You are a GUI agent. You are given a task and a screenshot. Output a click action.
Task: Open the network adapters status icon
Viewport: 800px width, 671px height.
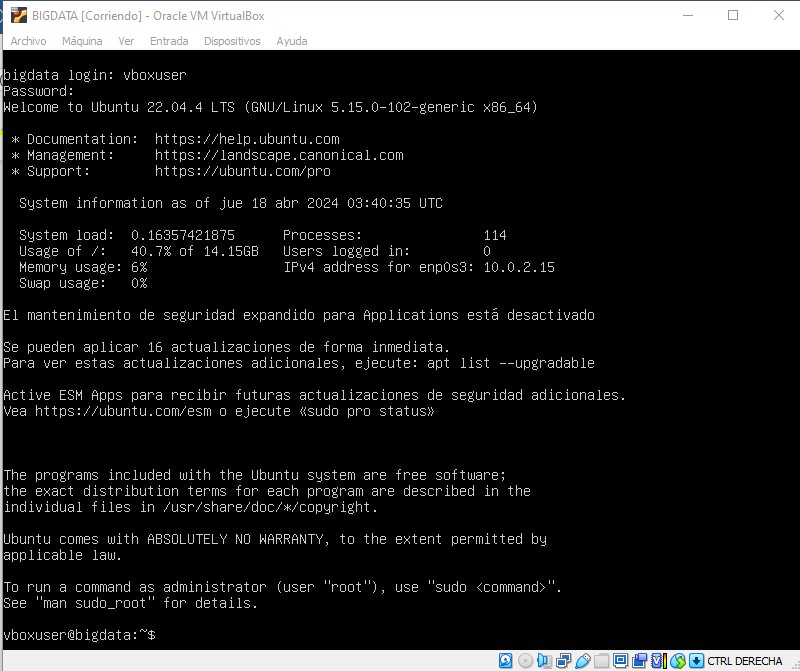561,660
